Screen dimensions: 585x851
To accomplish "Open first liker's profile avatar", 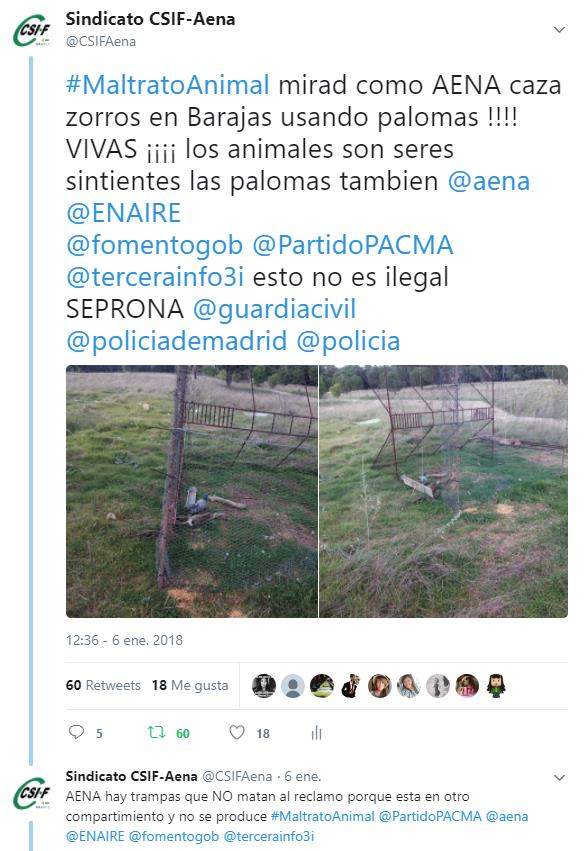I will [264, 686].
